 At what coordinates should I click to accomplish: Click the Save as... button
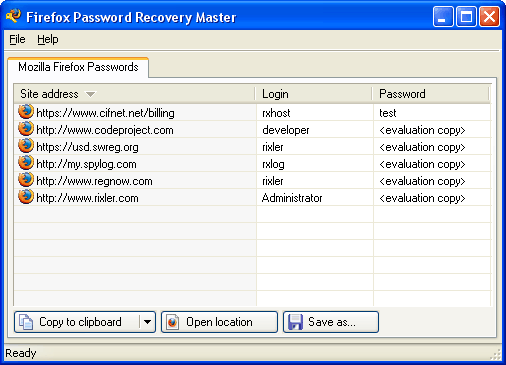tap(331, 322)
